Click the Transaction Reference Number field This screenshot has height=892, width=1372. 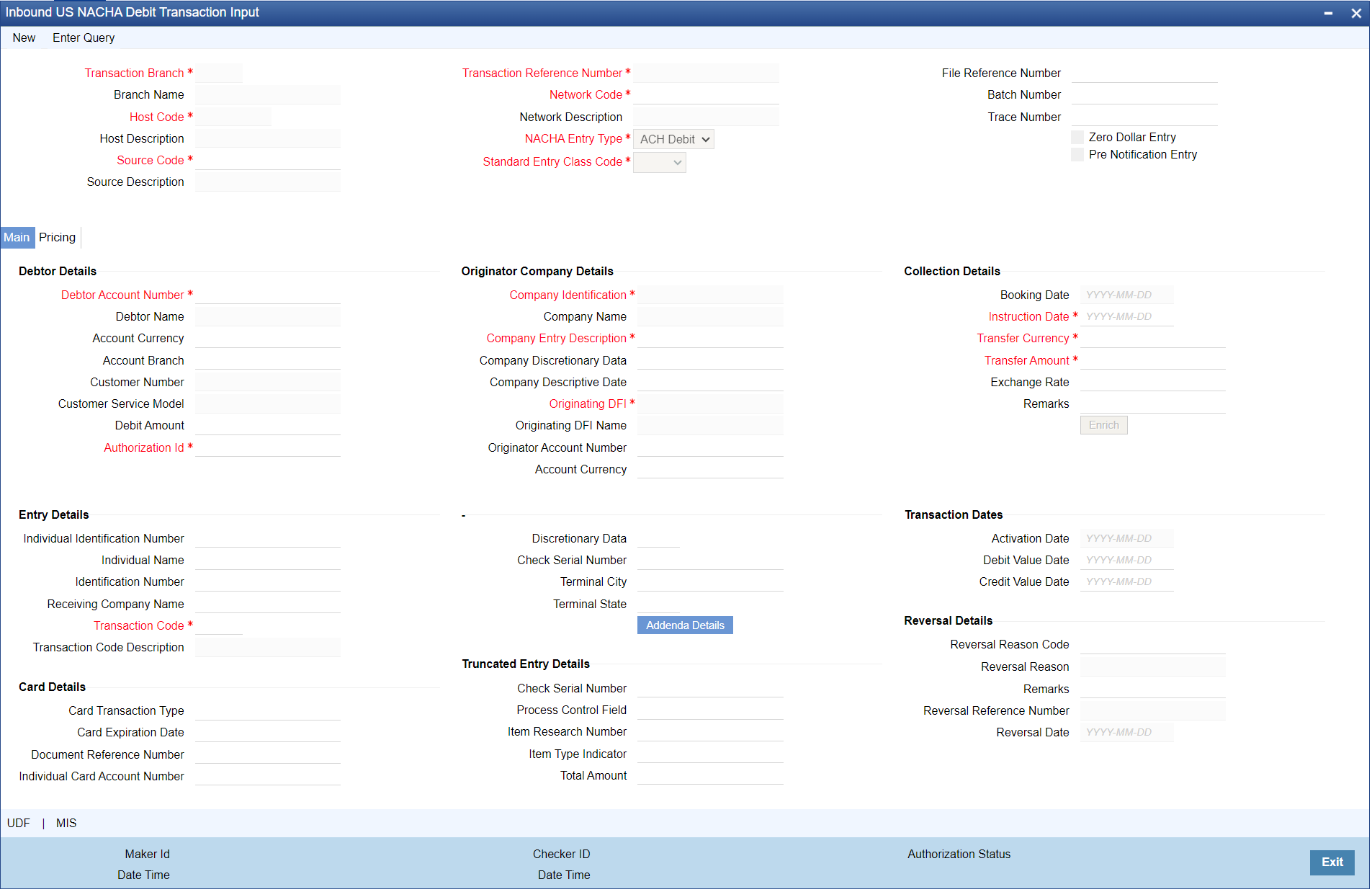[x=706, y=73]
